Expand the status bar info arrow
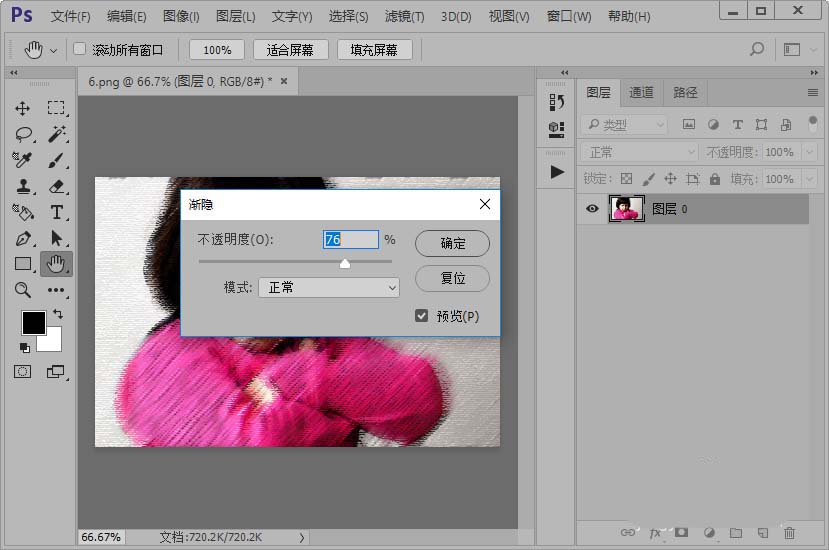The image size is (829, 550). tap(302, 537)
